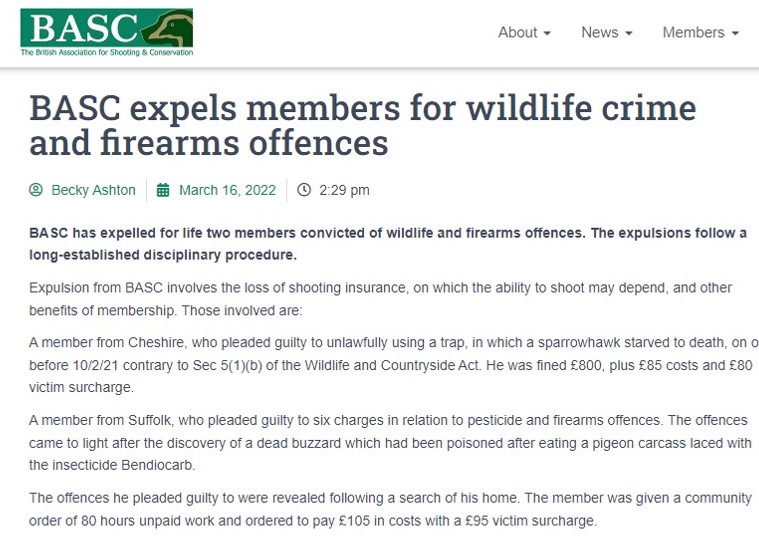Image resolution: width=759 pixels, height=556 pixels.
Task: Expand the Members dropdown arrow
Action: (x=735, y=33)
